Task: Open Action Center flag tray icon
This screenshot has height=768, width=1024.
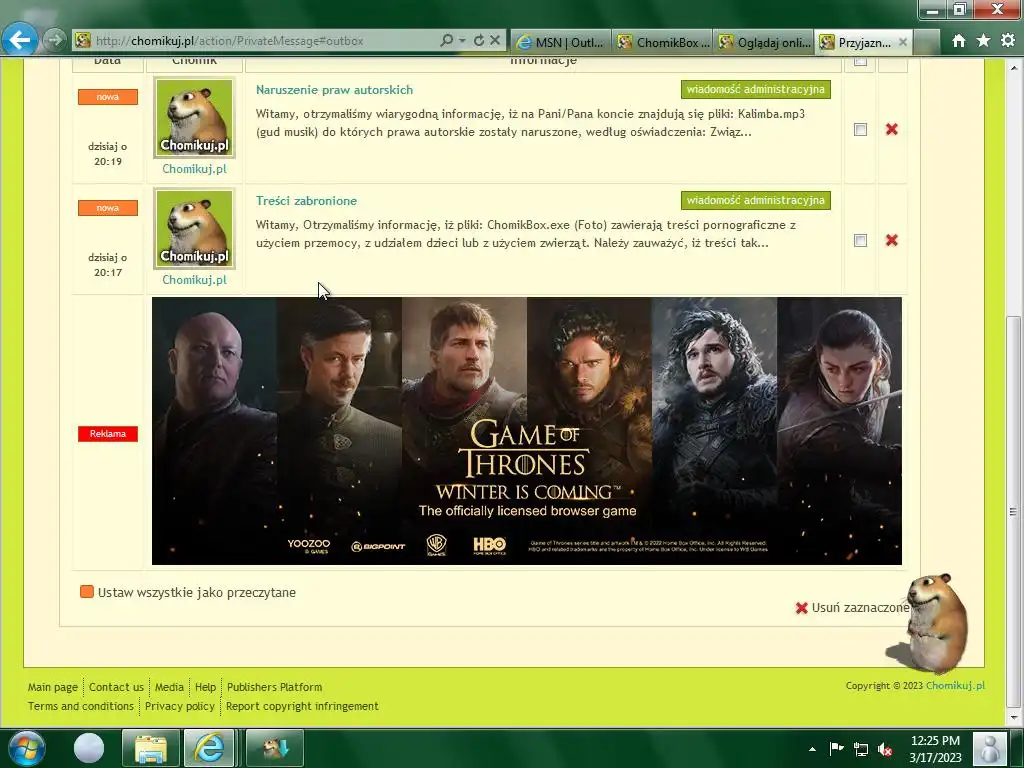Action: (x=836, y=749)
